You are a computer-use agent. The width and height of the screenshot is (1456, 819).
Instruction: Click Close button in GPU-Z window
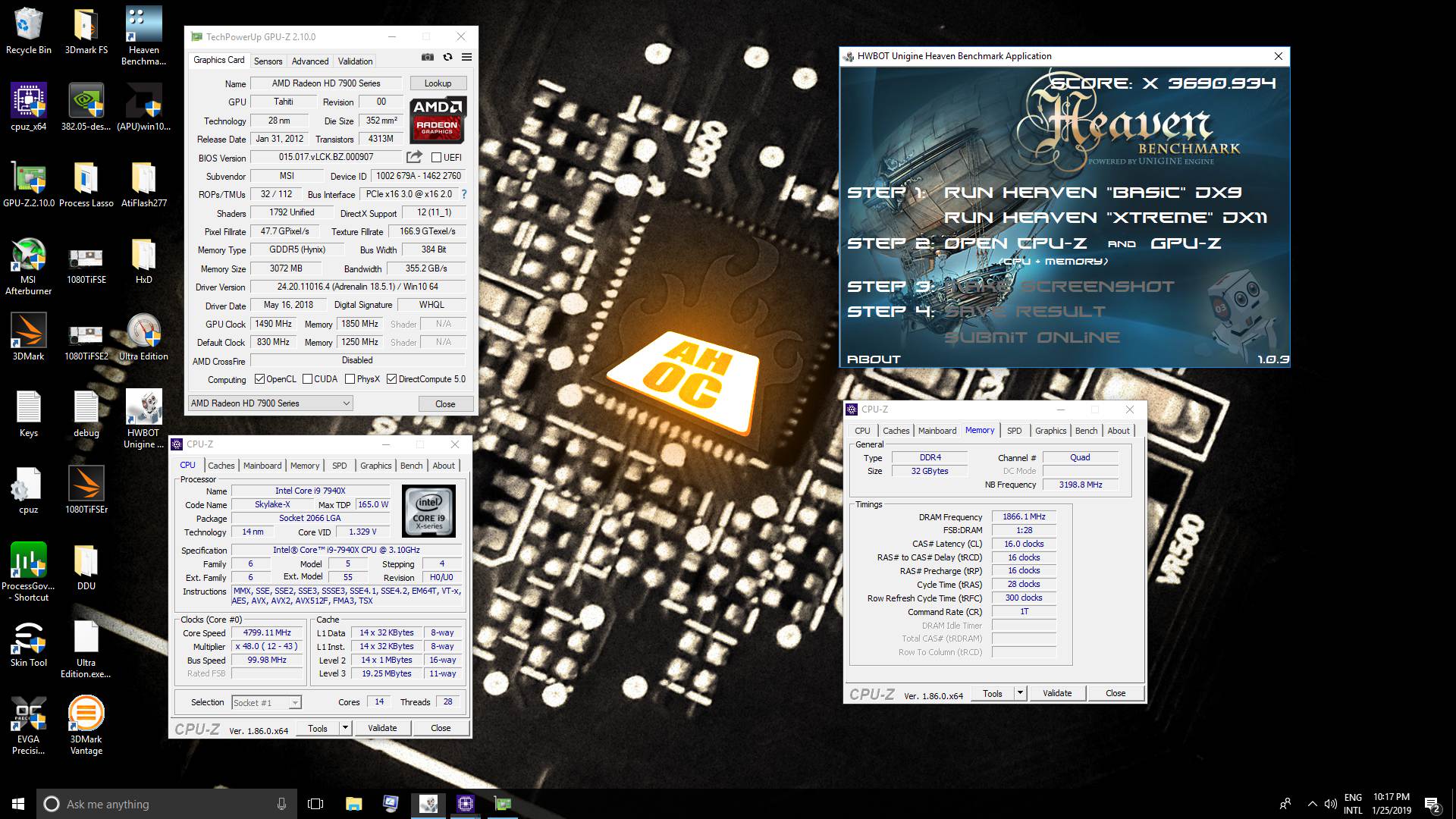tap(445, 404)
